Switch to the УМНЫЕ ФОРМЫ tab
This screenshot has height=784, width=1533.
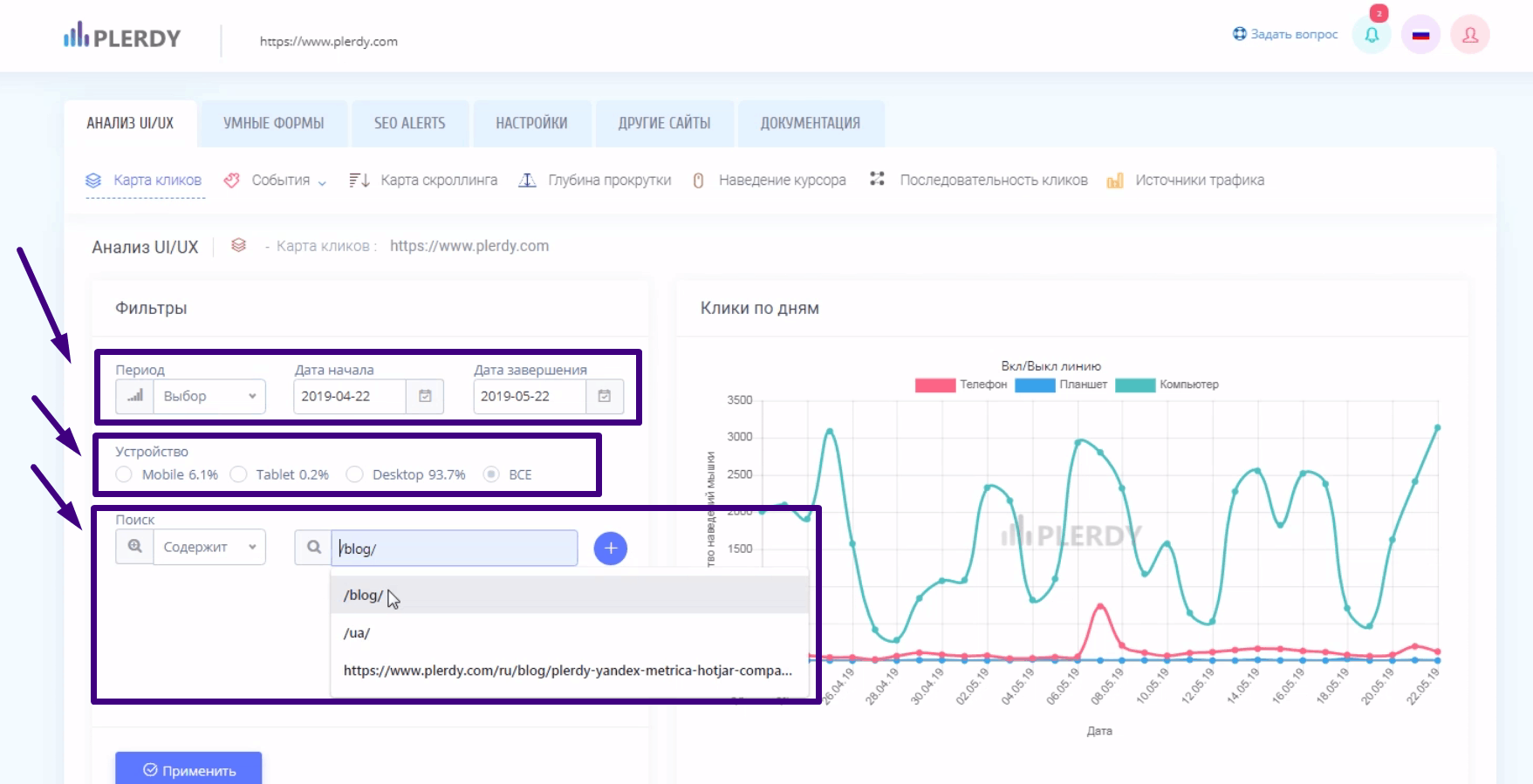273,123
